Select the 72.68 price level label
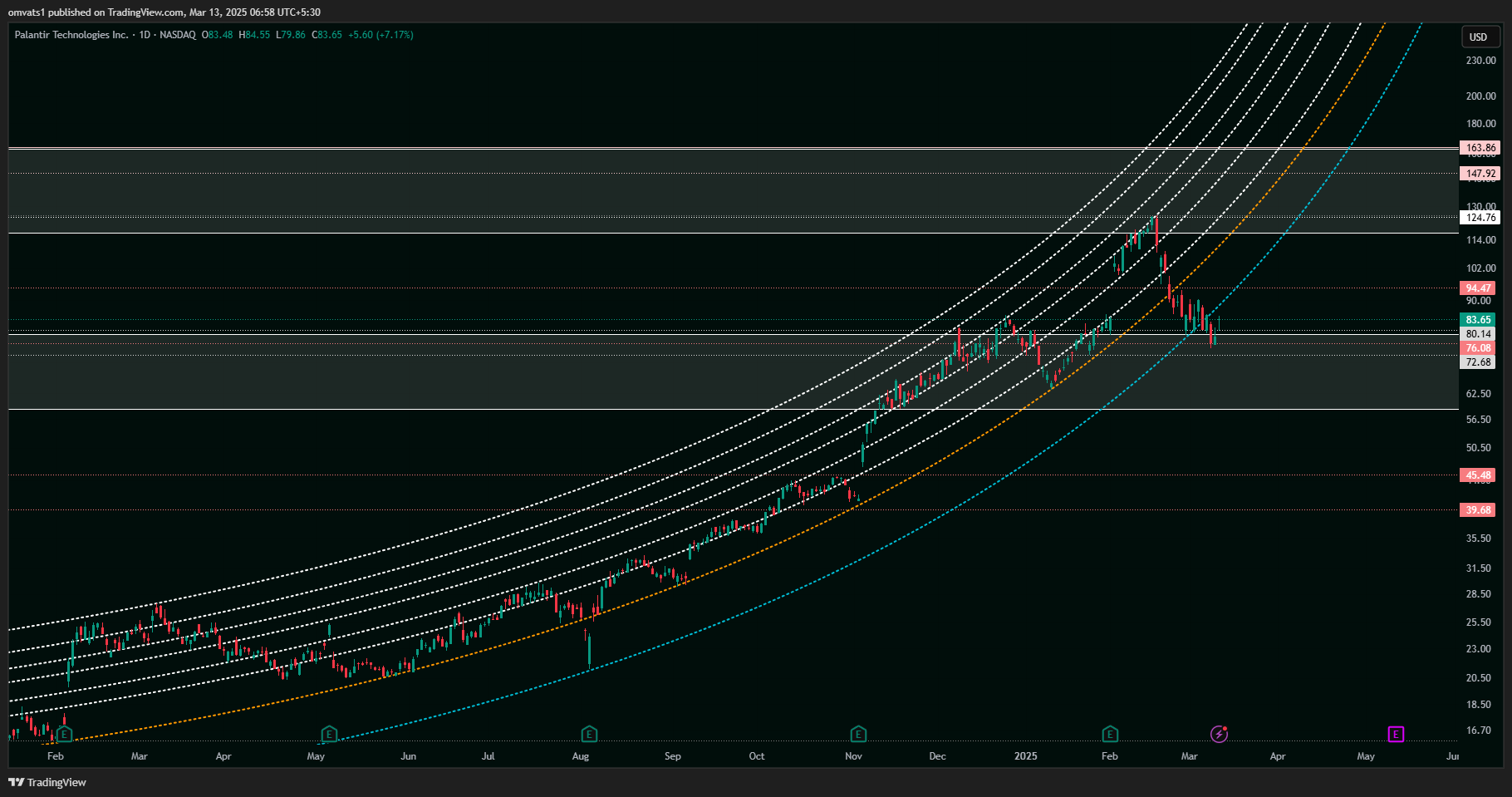The height and width of the screenshot is (797, 1512). pos(1478,362)
